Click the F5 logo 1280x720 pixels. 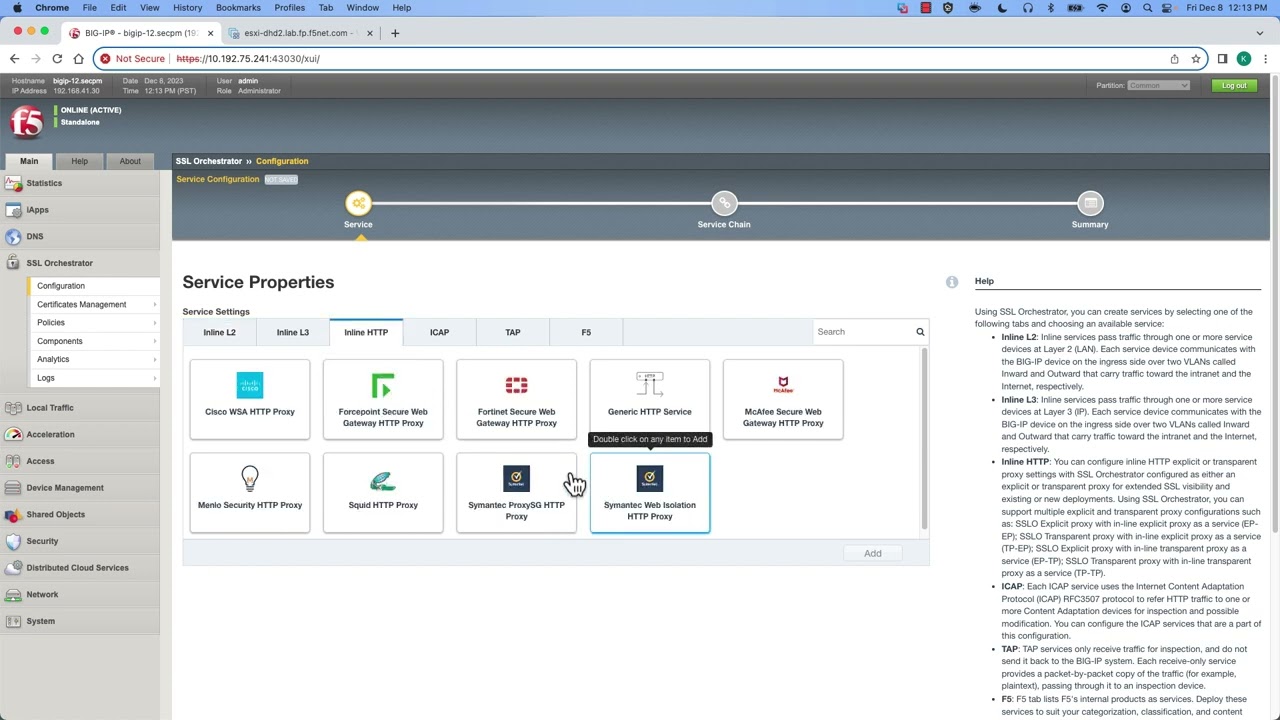click(26, 122)
